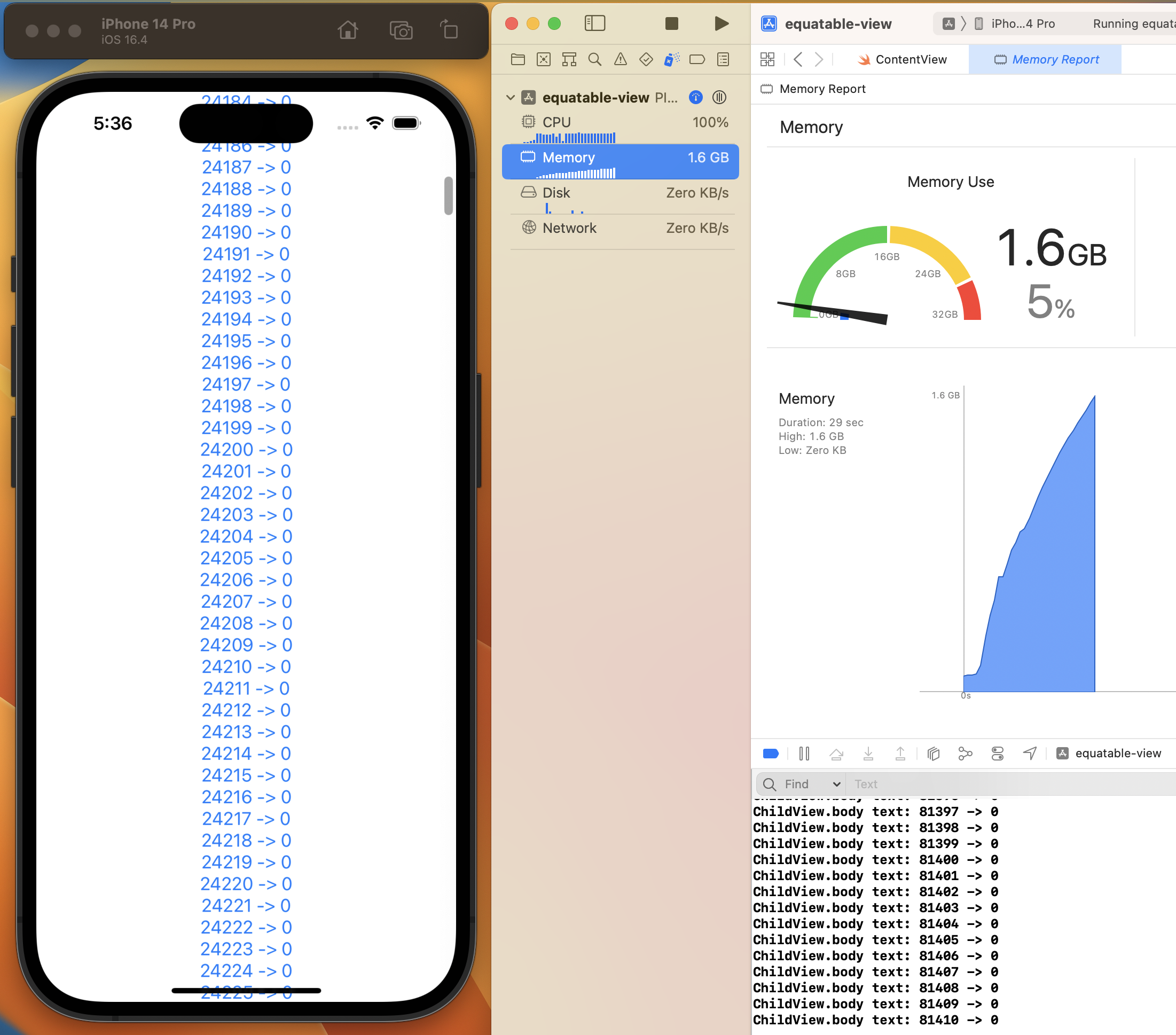Click the Environment Overrides switches icon
This screenshot has width=1176, height=1035.
[998, 753]
